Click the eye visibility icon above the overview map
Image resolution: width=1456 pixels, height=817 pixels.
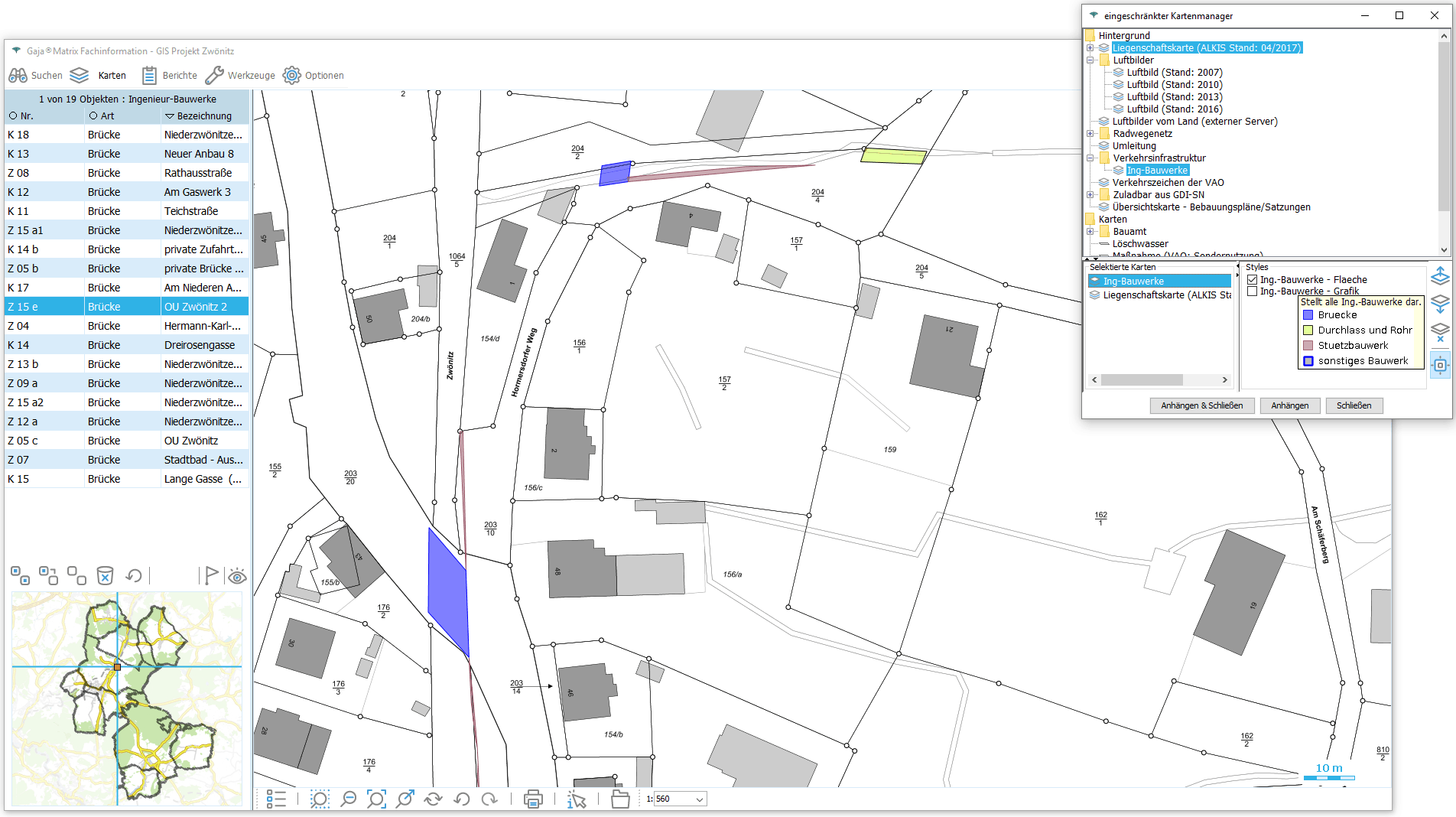pos(237,576)
